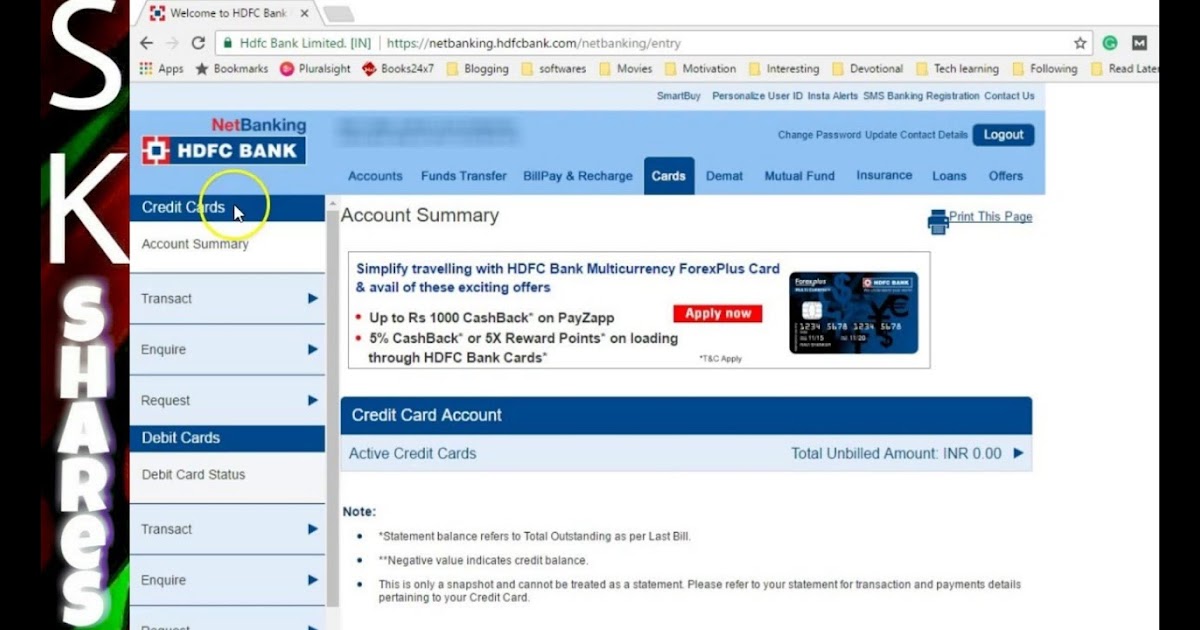This screenshot has width=1200, height=630.
Task: Open the Personalize User ID link
Action: click(757, 96)
